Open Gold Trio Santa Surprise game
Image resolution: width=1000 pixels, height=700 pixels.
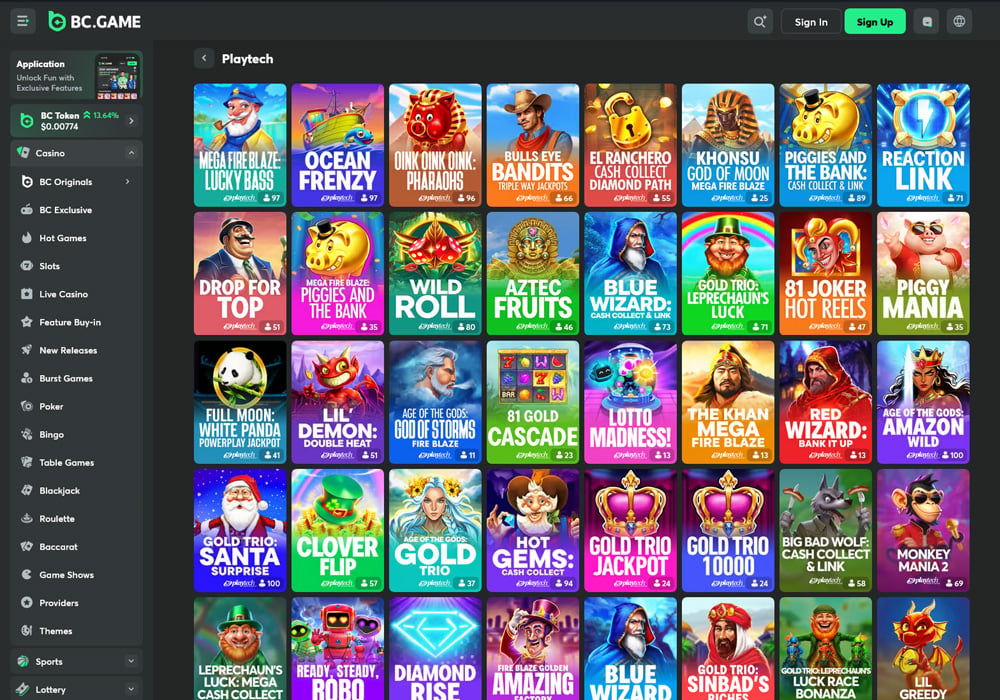pyautogui.click(x=240, y=530)
